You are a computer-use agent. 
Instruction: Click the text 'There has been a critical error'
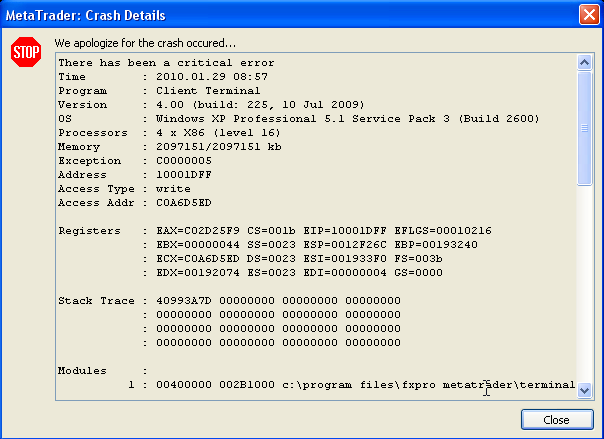pos(166,63)
